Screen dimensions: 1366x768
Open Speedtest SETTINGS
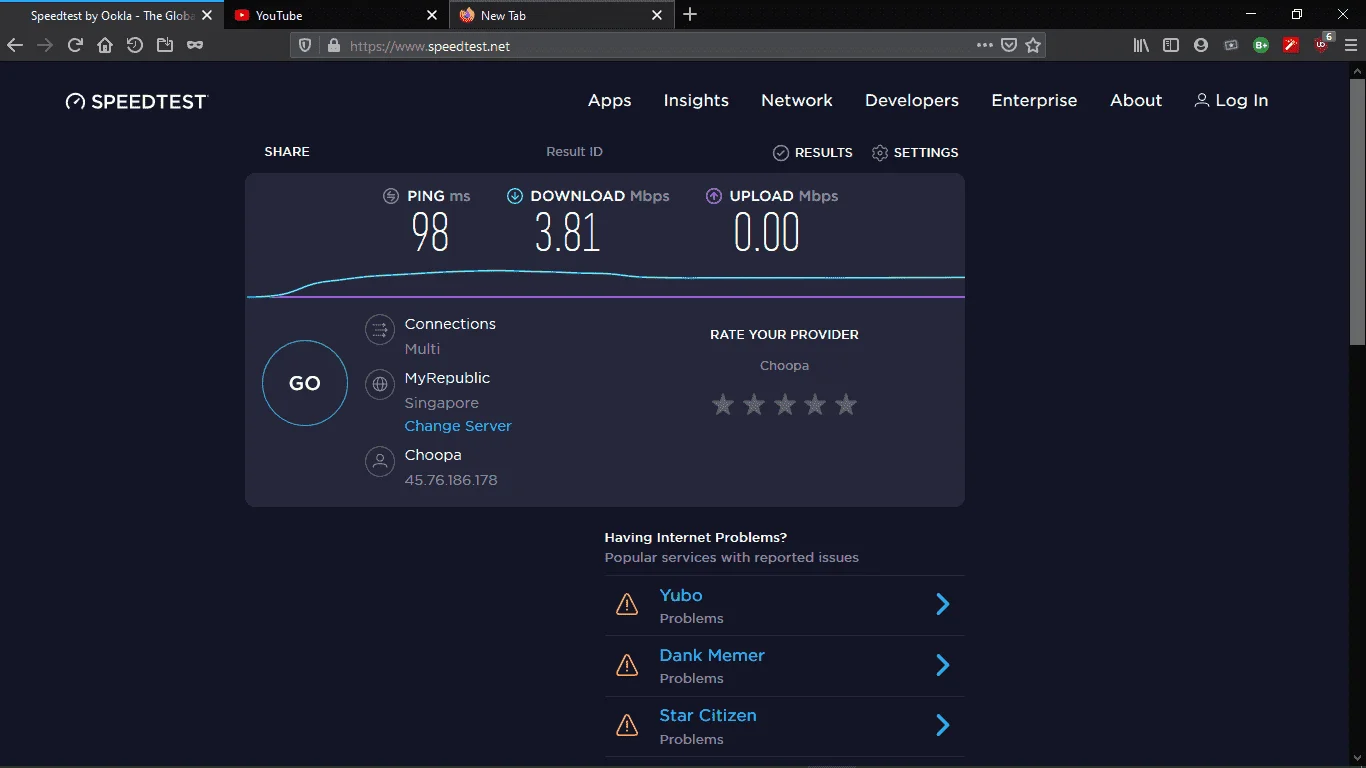click(915, 153)
